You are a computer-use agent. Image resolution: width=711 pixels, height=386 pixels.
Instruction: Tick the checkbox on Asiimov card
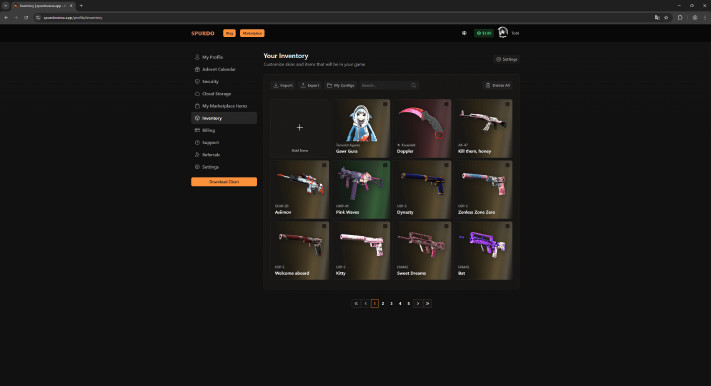pyautogui.click(x=324, y=165)
